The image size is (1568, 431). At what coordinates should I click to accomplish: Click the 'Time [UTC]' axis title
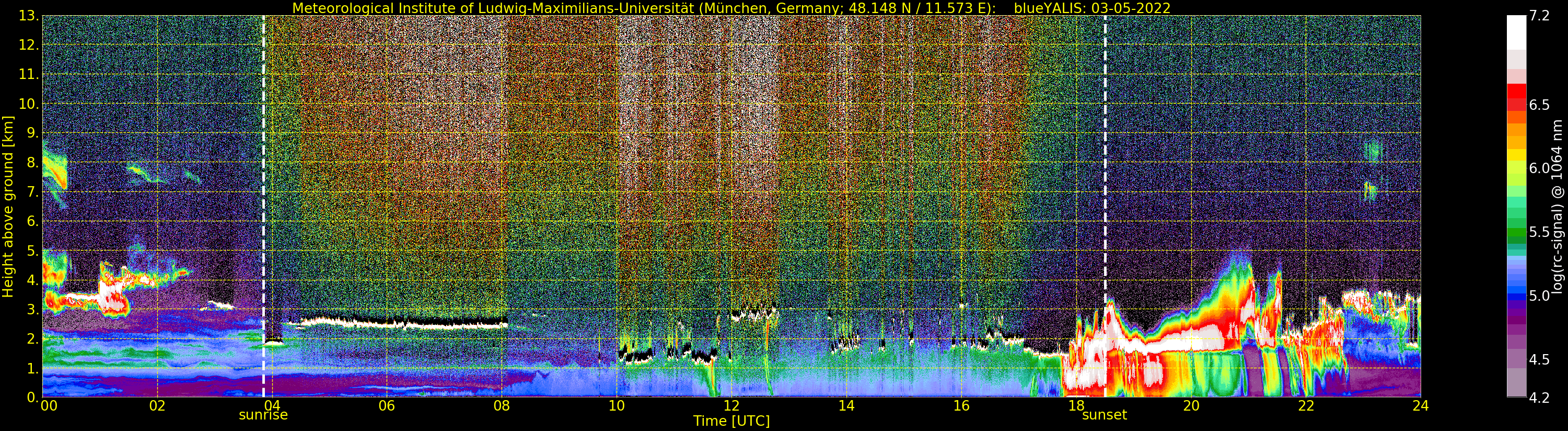tap(731, 421)
